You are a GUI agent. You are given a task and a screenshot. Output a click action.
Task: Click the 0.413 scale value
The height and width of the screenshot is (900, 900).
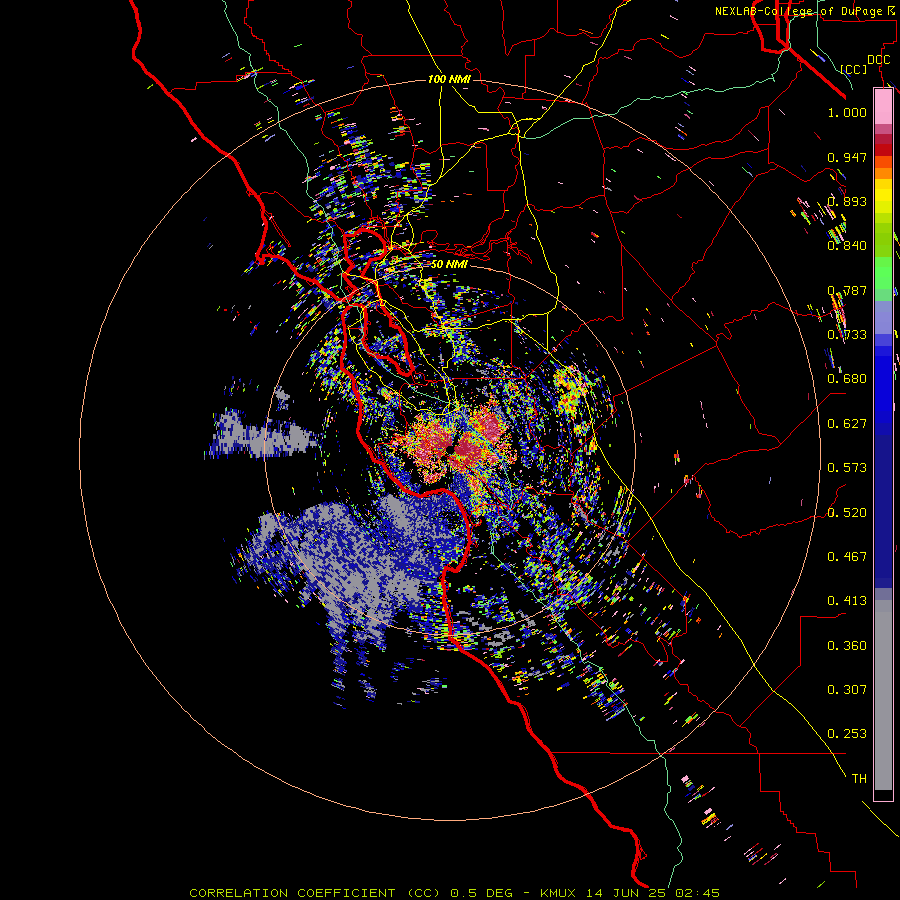[x=847, y=601]
